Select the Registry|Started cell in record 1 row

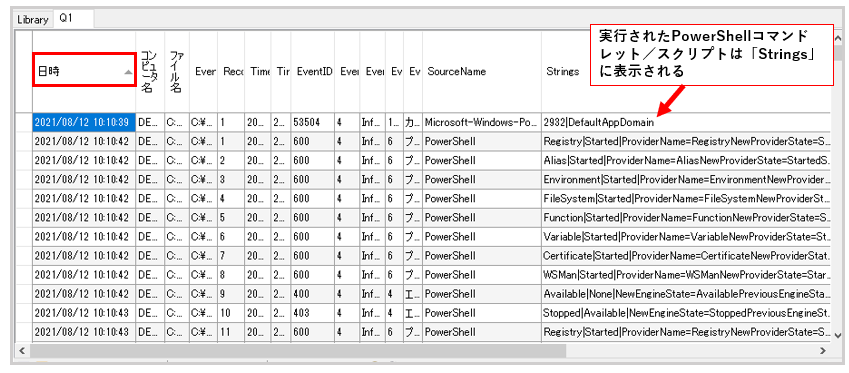(686, 141)
